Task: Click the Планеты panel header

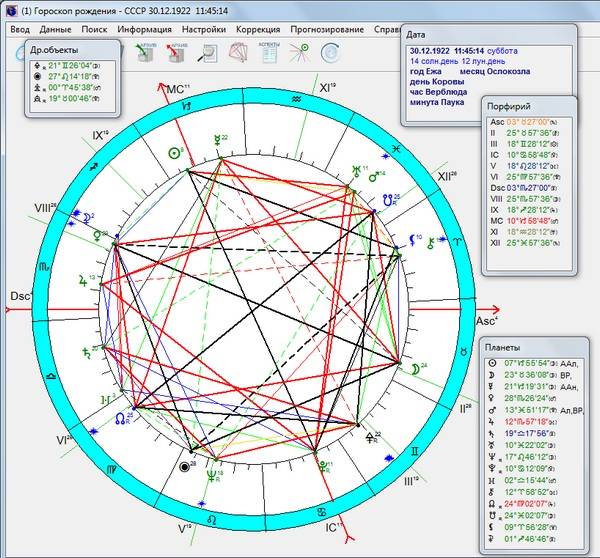Action: 503,346
